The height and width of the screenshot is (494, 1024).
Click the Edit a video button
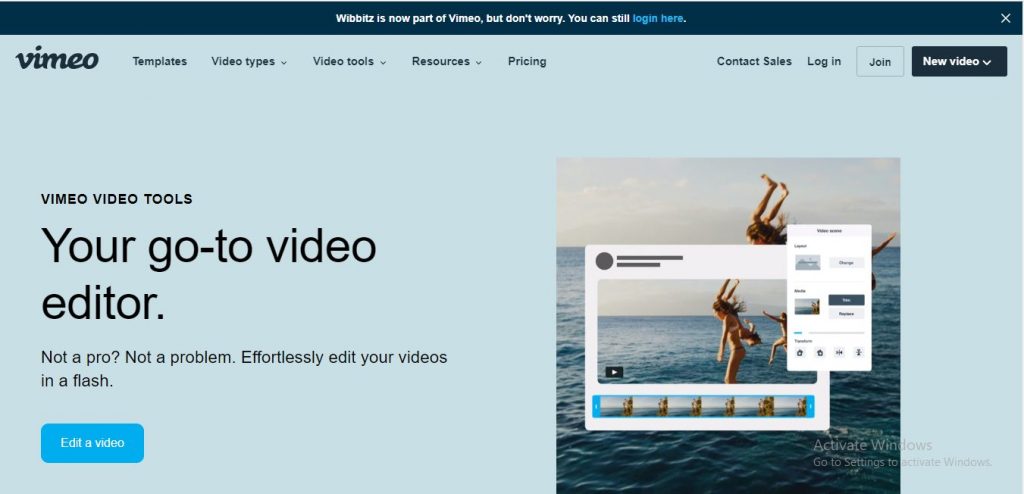(x=92, y=443)
